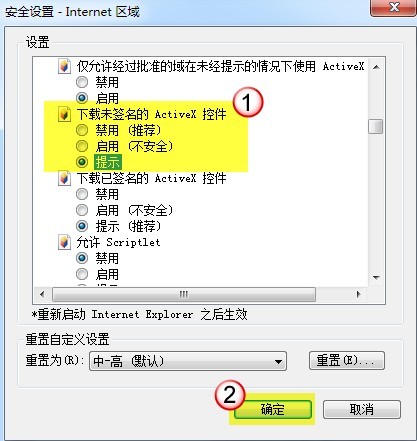Click the settings list scroll down arrow

point(376,277)
